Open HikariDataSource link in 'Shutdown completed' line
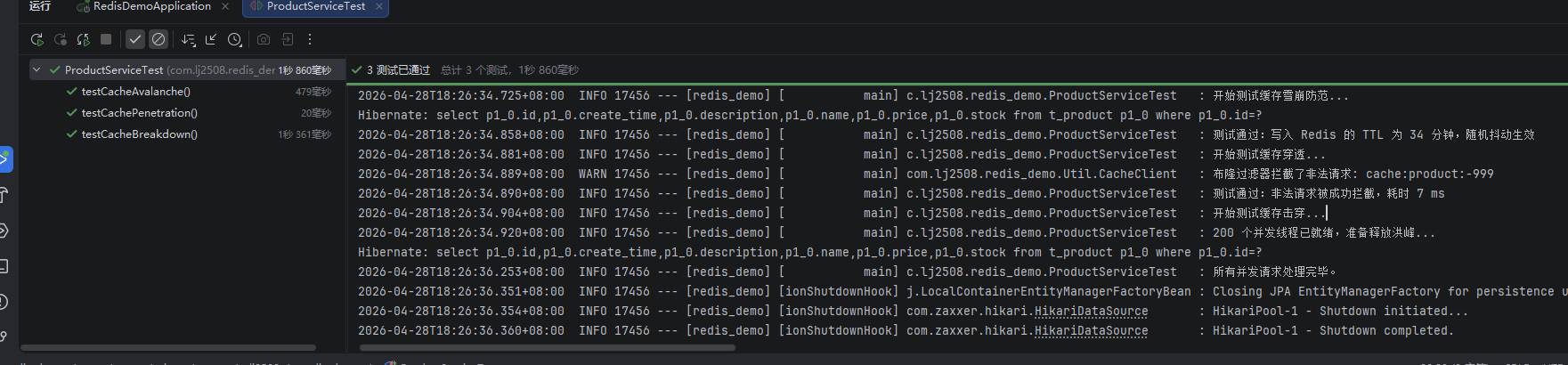The width and height of the screenshot is (1568, 365). (x=1091, y=331)
